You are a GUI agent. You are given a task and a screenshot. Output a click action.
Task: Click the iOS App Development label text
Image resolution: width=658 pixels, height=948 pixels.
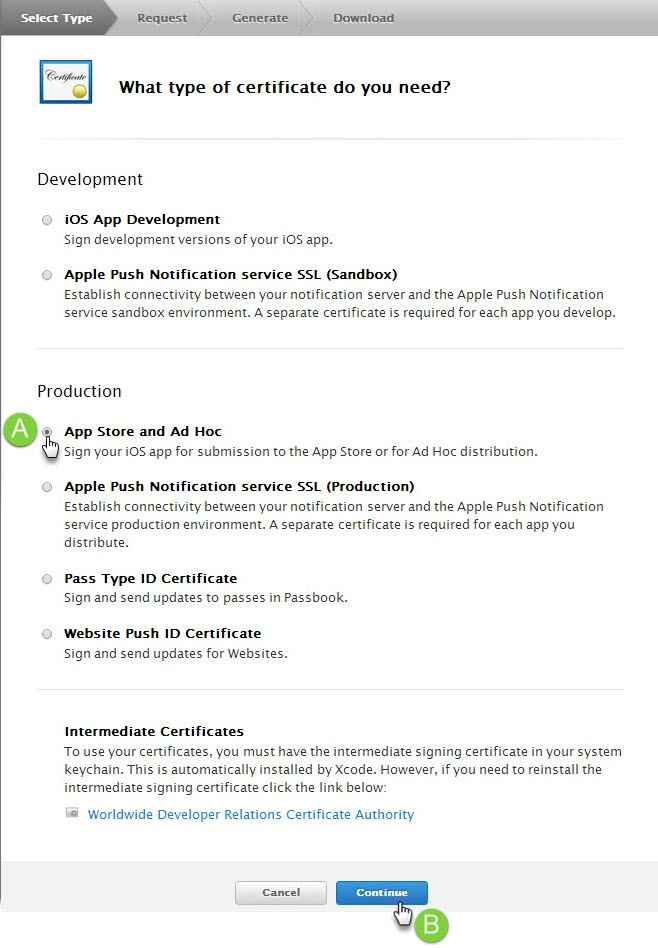(x=142, y=220)
